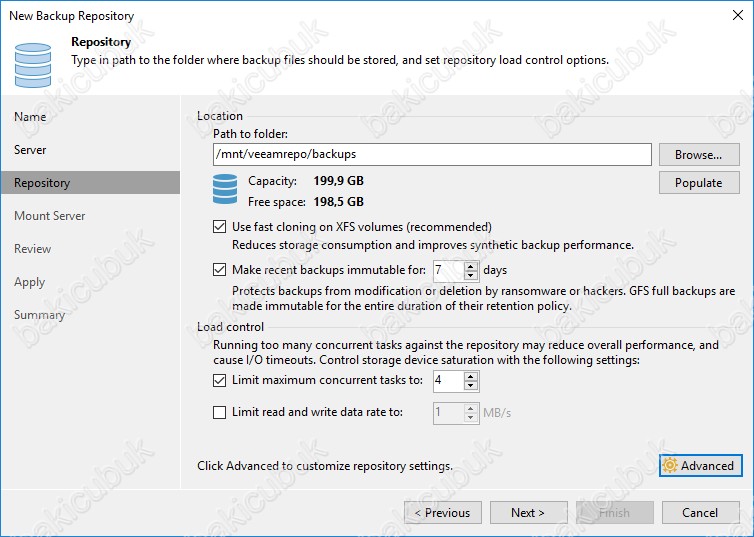Go back with the Previous button
Image resolution: width=754 pixels, height=537 pixels.
[442, 512]
